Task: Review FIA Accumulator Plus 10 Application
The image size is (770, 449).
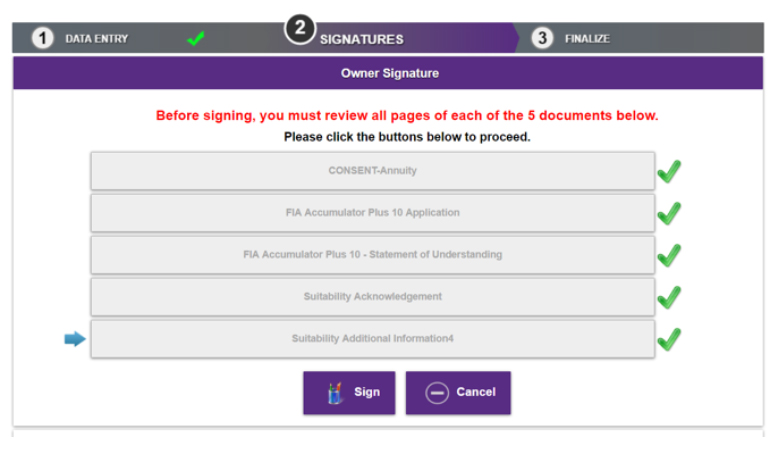Action: (x=373, y=213)
